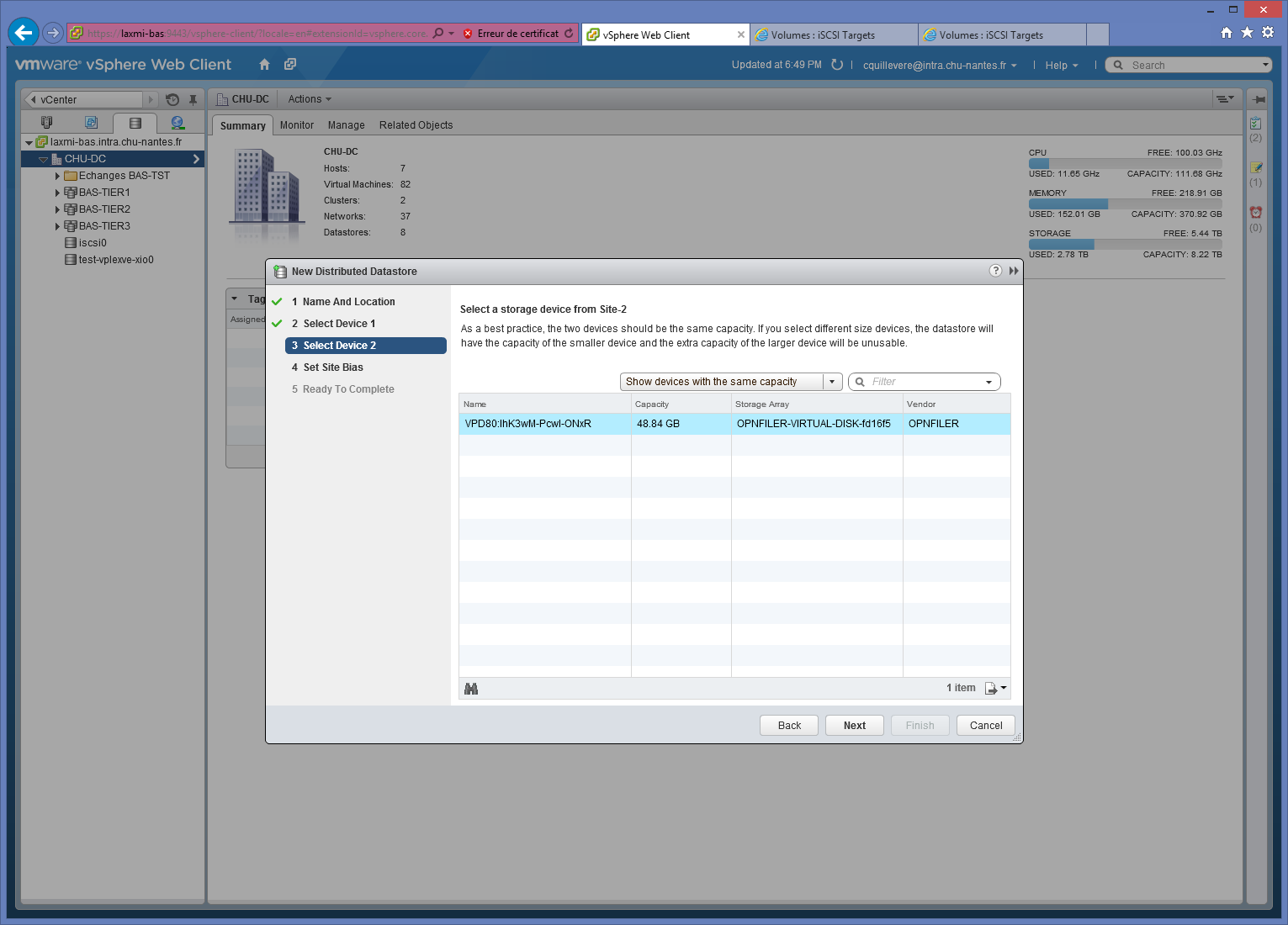Open the panel view options menu icon

pos(1225,99)
